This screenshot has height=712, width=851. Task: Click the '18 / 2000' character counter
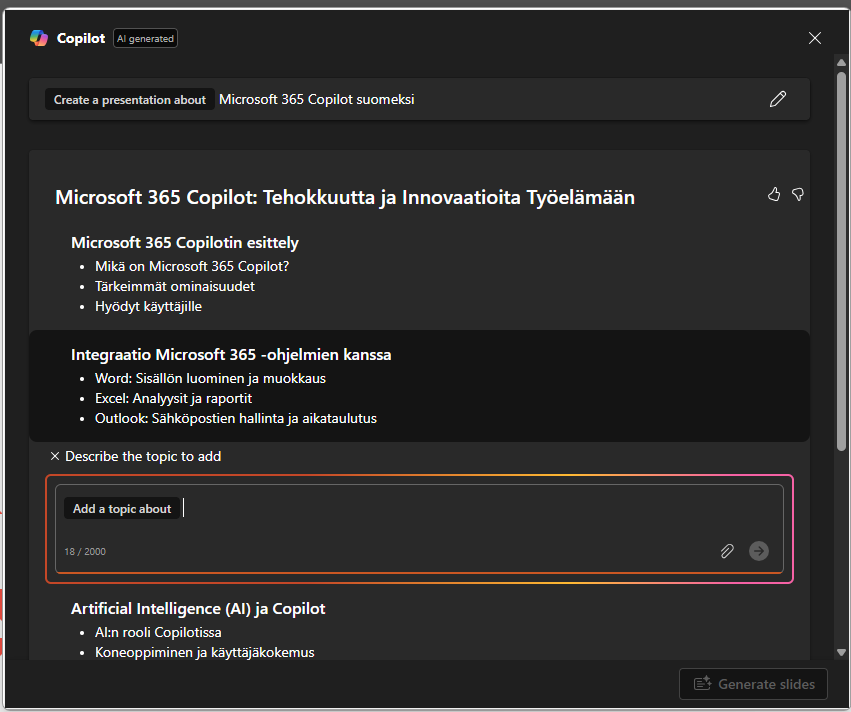coord(85,552)
